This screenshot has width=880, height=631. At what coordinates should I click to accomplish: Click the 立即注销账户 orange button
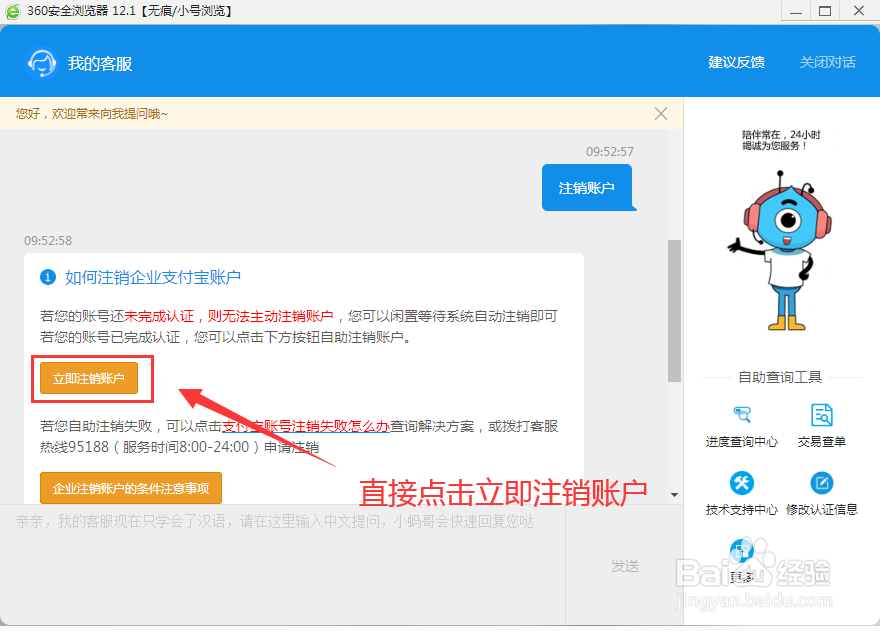pyautogui.click(x=89, y=378)
